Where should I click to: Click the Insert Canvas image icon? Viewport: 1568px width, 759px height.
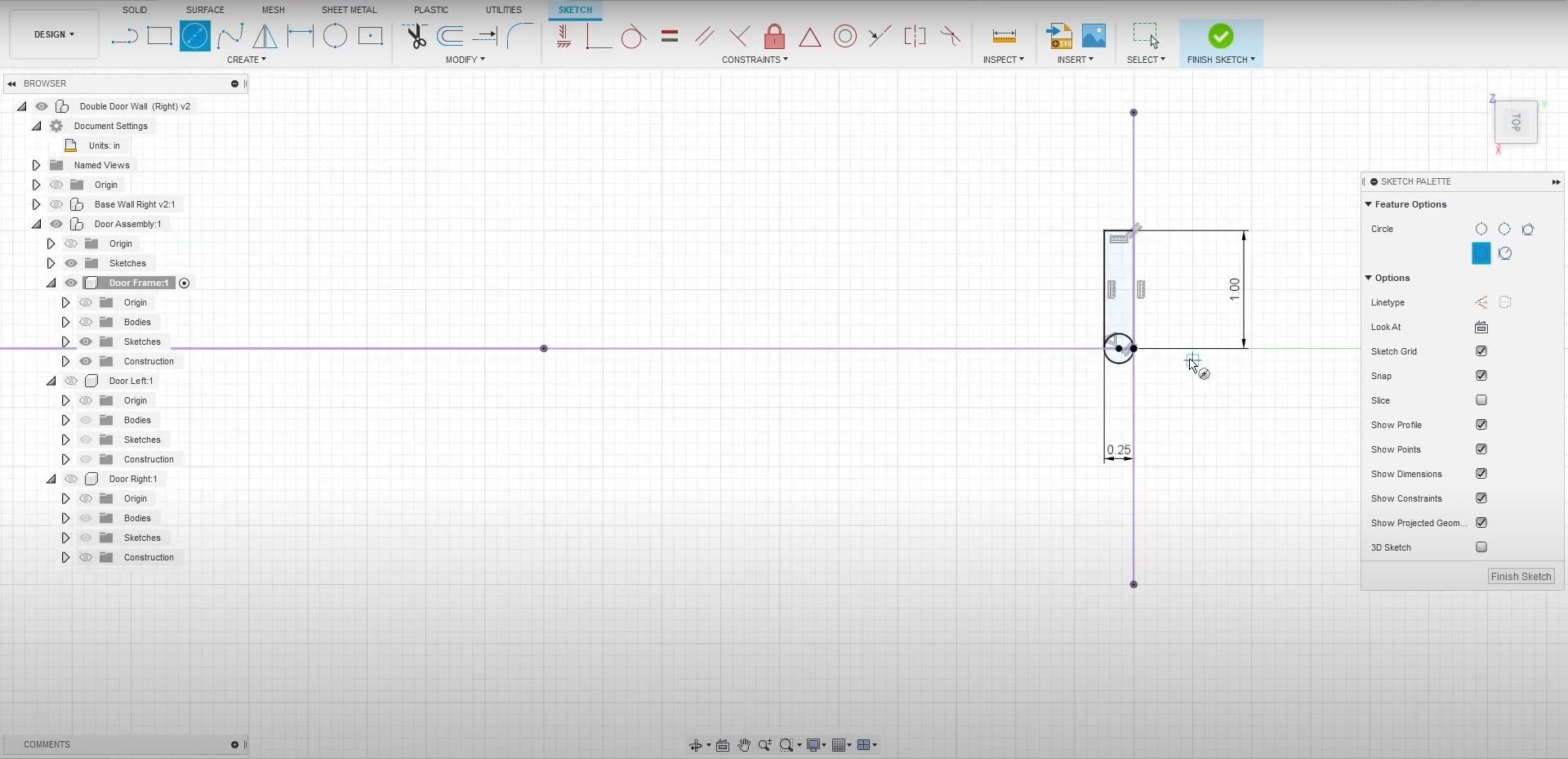1094,36
